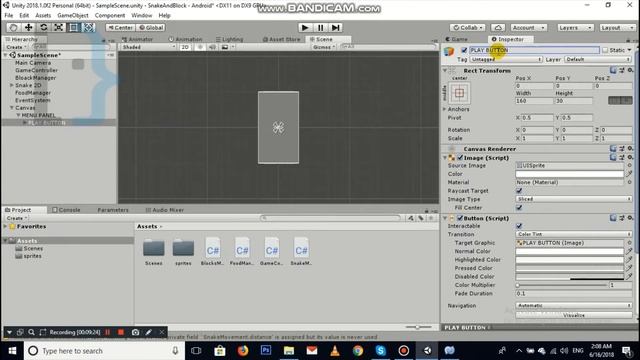This screenshot has width=640, height=360.
Task: Click the Color Multiplier slider
Action: 562,285
